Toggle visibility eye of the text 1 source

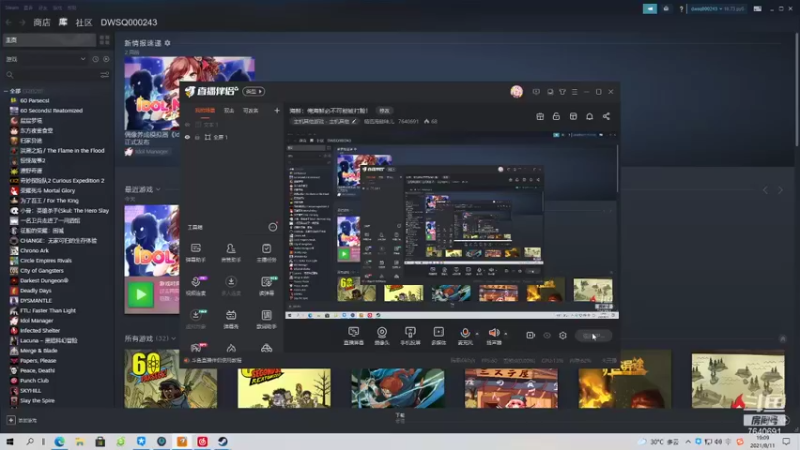point(187,124)
